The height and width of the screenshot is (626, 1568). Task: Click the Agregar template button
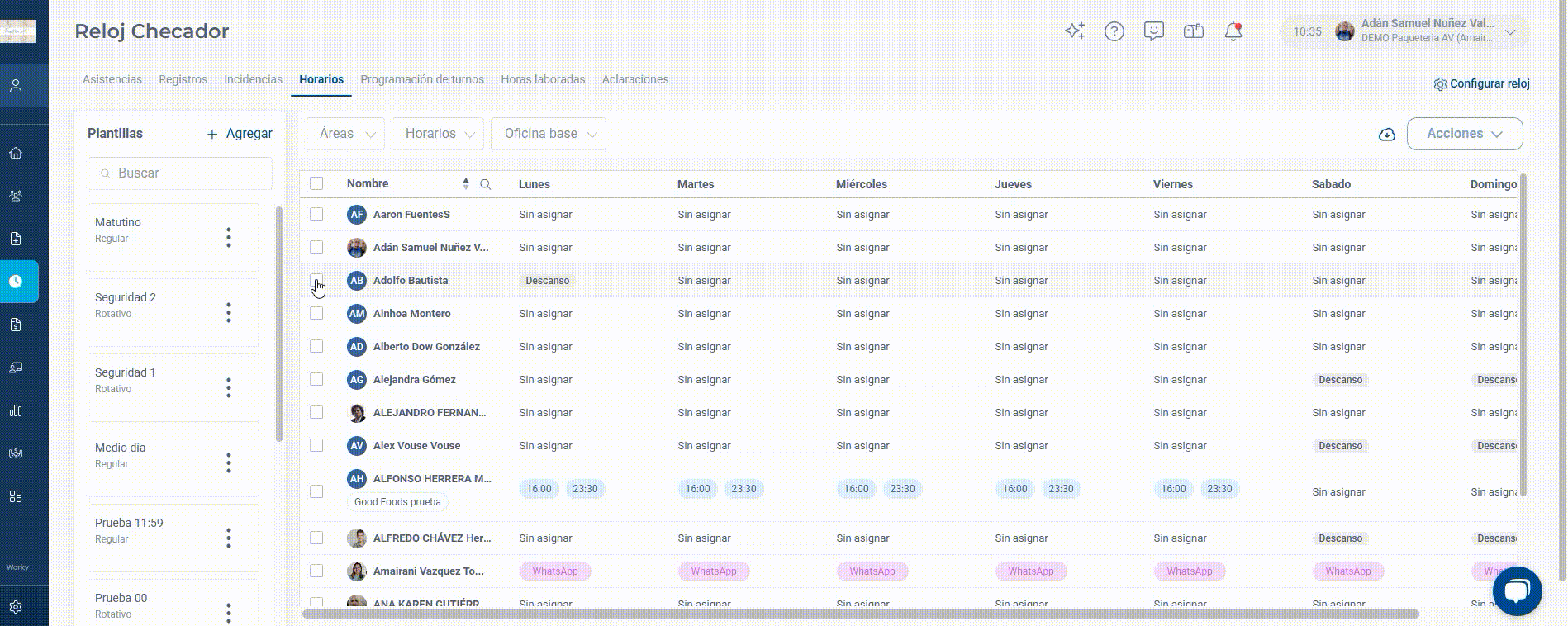(x=240, y=134)
